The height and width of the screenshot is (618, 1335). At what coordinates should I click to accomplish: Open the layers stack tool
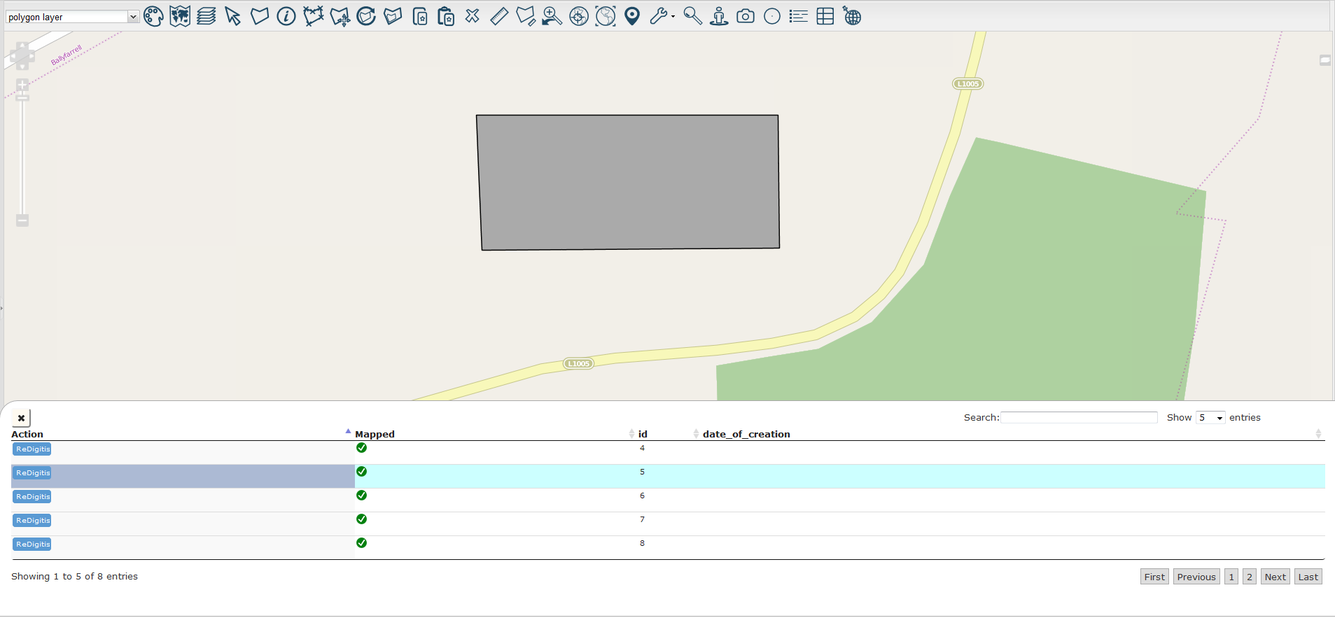pyautogui.click(x=206, y=16)
